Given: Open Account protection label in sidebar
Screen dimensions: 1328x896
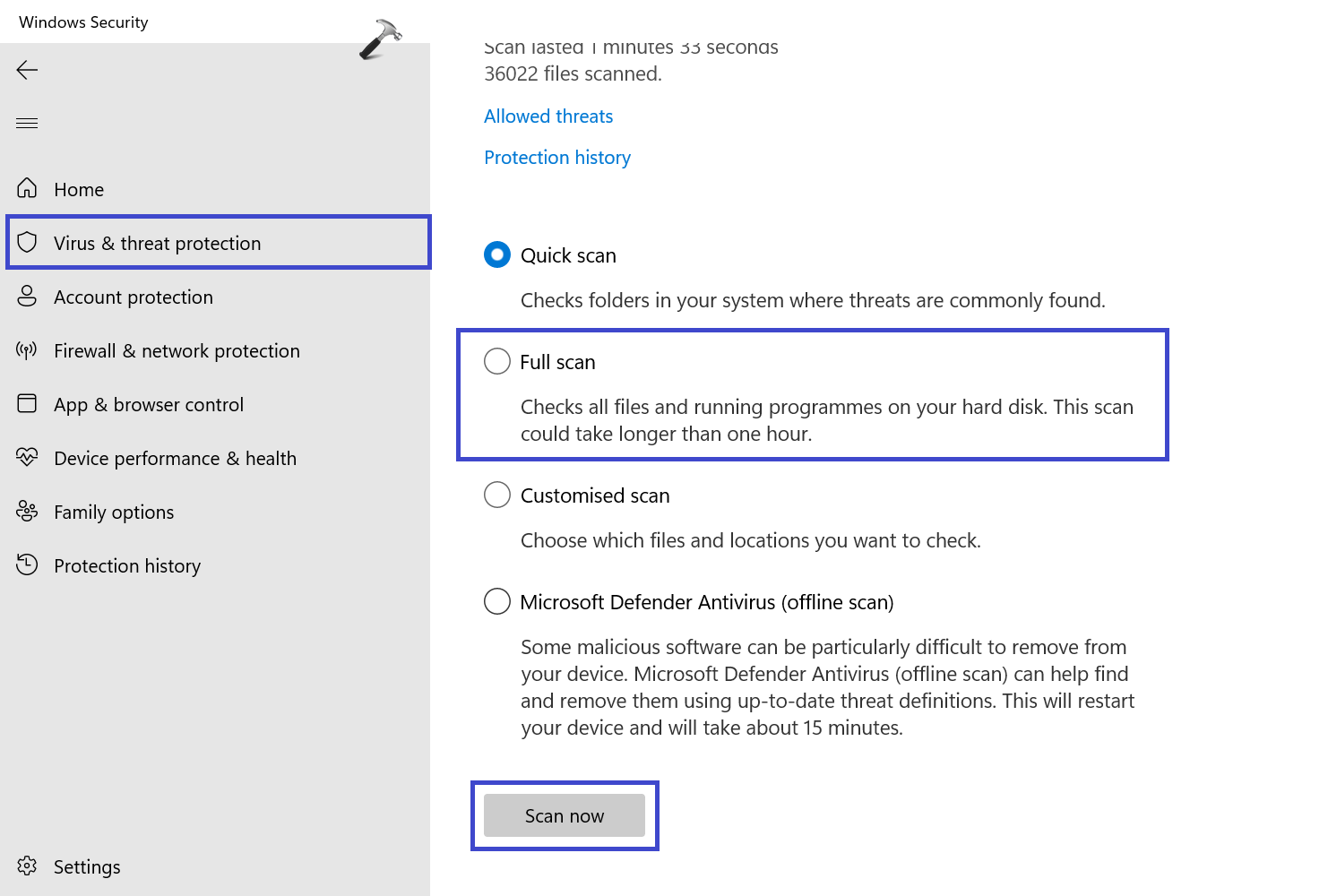Looking at the screenshot, I should pos(134,297).
